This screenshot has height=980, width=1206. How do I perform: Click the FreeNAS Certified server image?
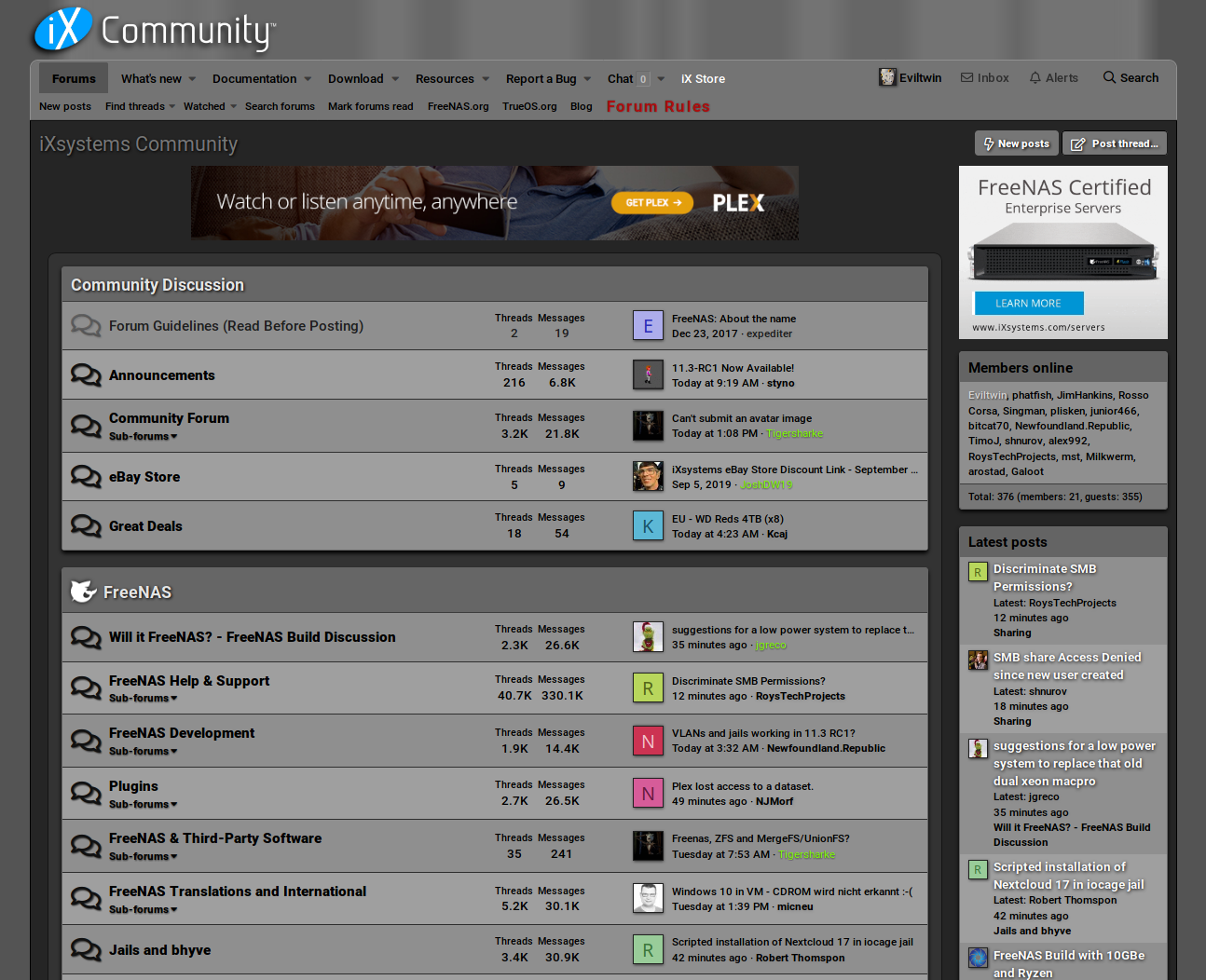[1063, 251]
